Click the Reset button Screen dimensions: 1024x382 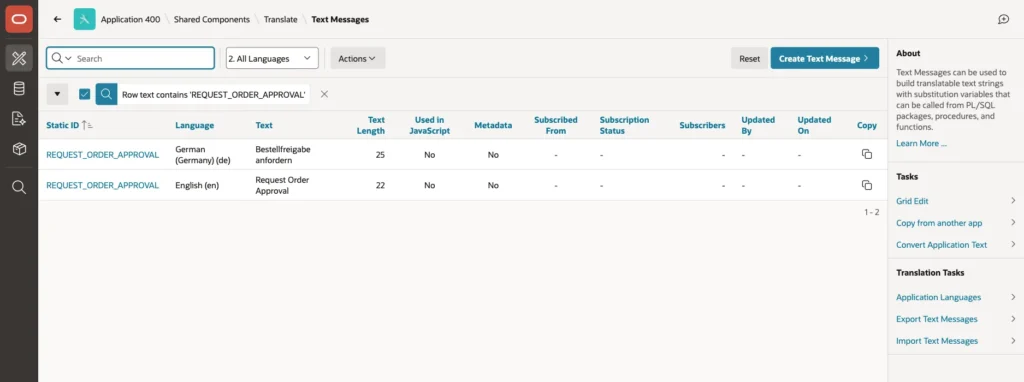pos(749,58)
